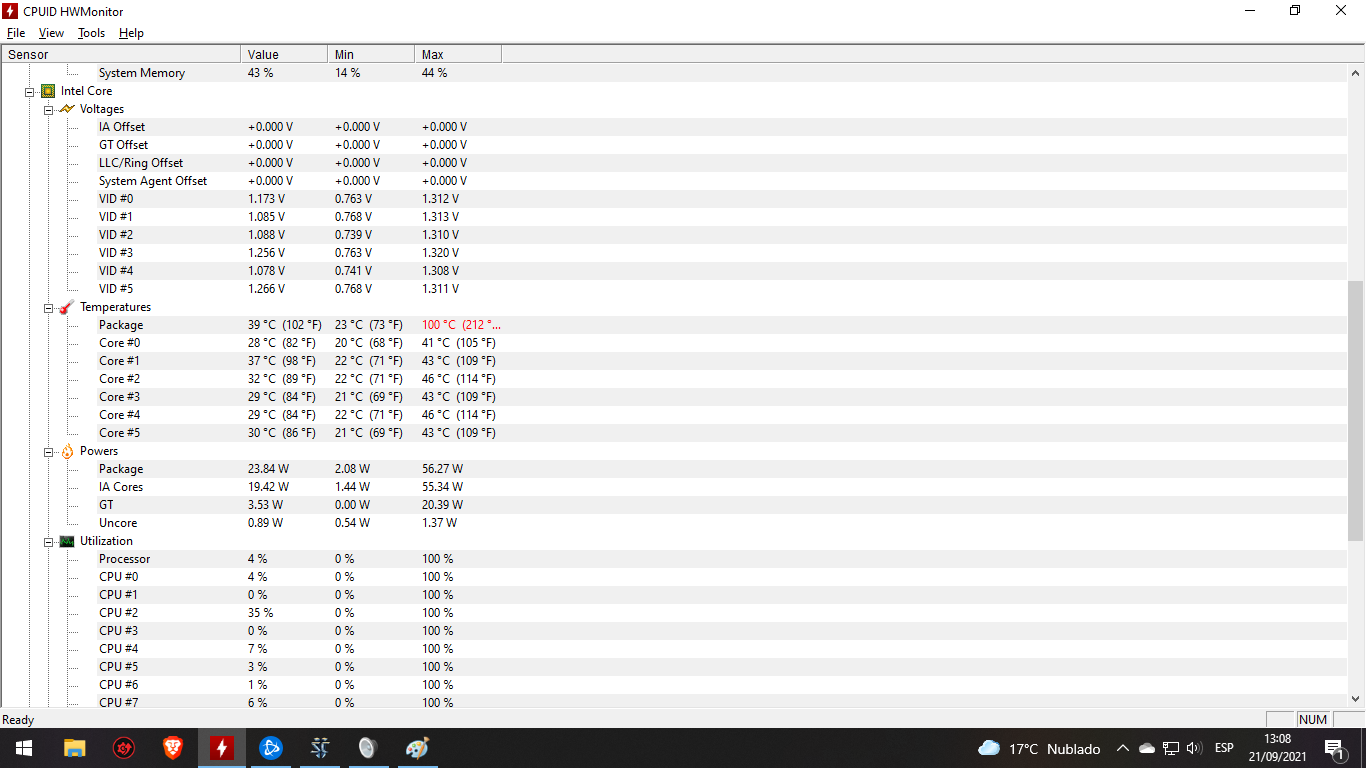
Task: Open the Tools menu
Action: (91, 33)
